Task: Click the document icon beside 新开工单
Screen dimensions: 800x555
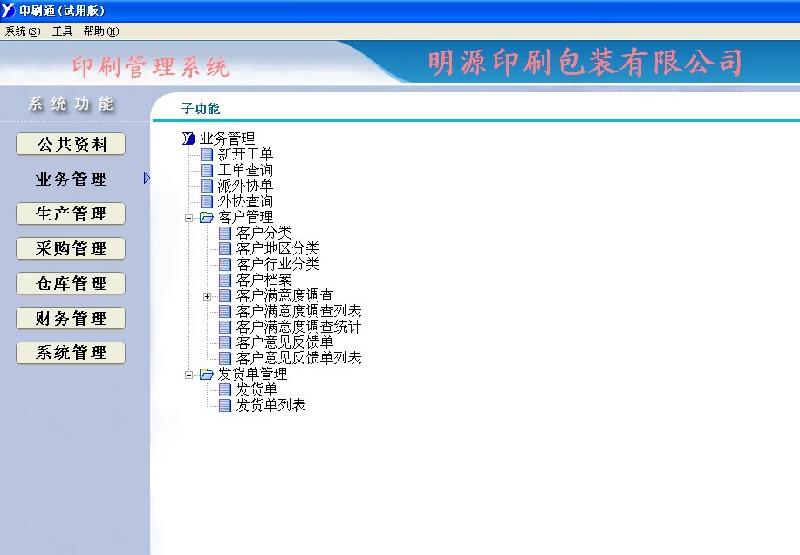Action: (x=207, y=154)
